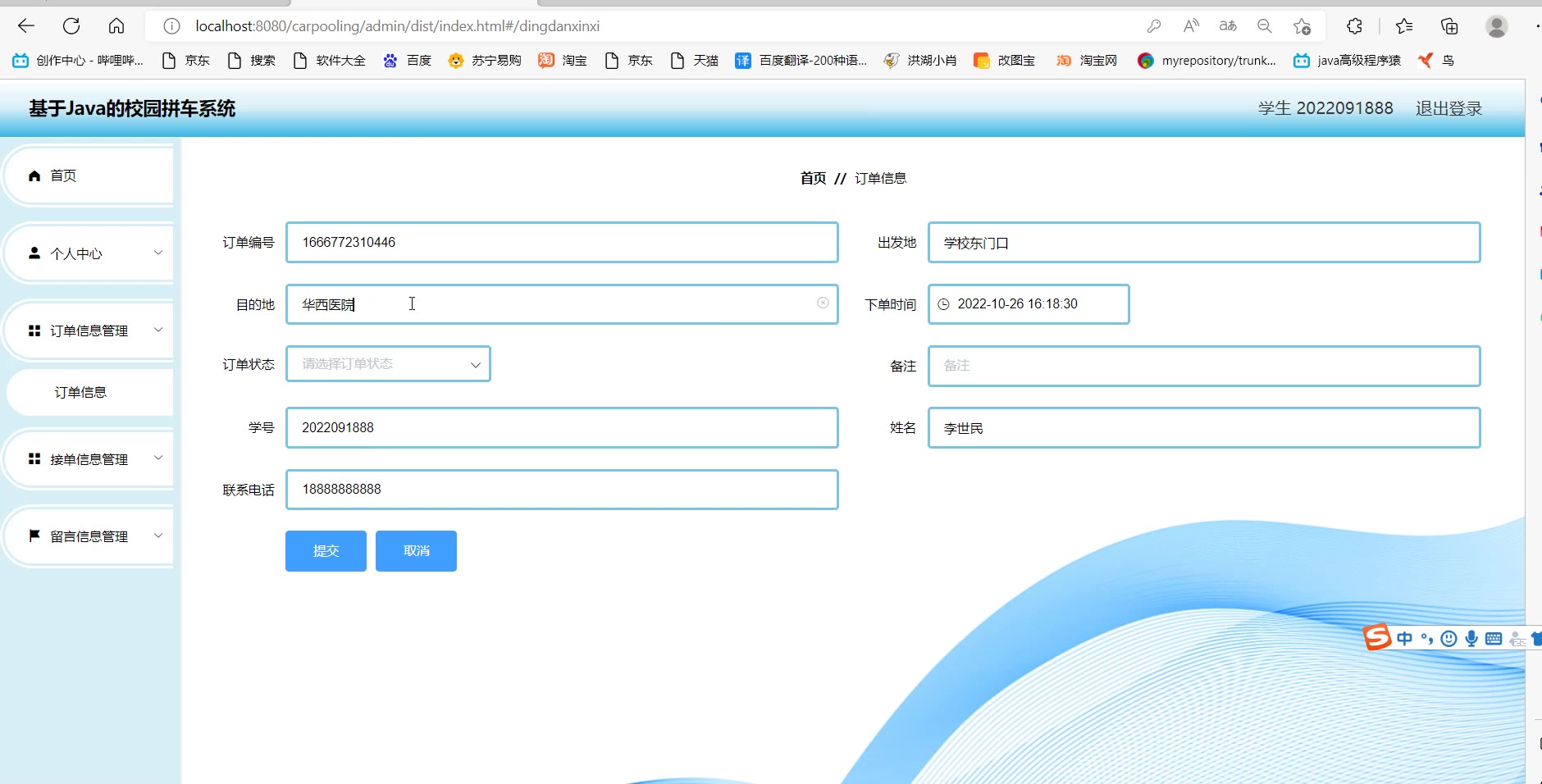Focus the 备注 input field
Screen dimensions: 1542x784
[x=1204, y=366]
